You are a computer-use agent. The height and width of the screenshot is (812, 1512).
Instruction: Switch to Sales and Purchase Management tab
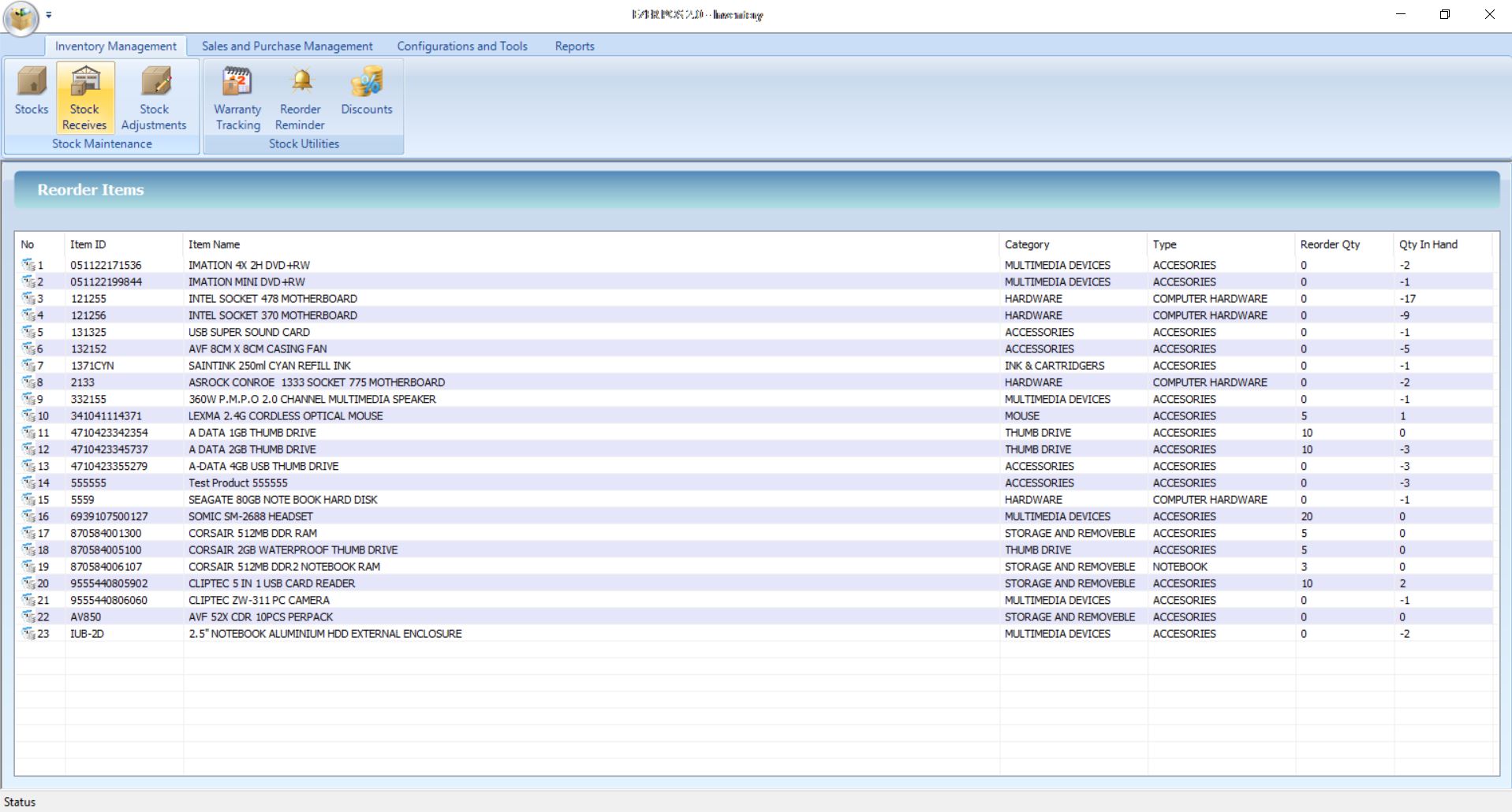tap(287, 46)
